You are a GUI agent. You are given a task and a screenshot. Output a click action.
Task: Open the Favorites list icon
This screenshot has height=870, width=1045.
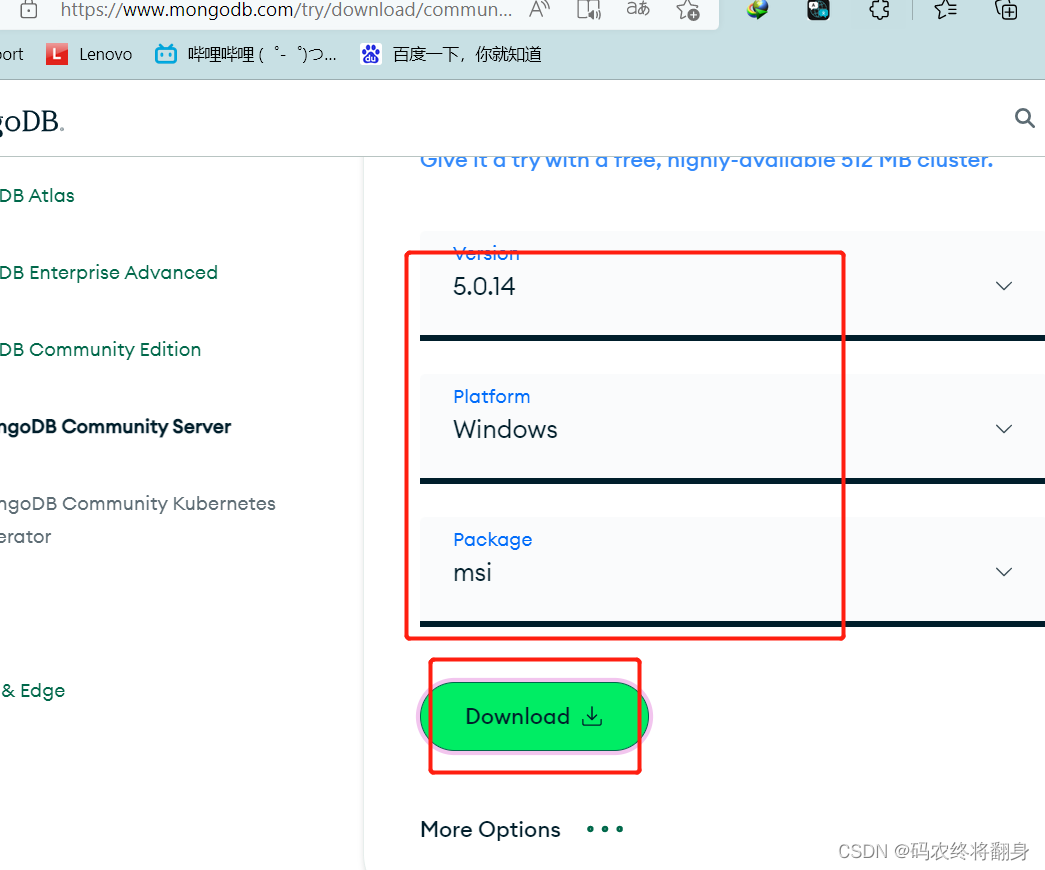(x=946, y=9)
